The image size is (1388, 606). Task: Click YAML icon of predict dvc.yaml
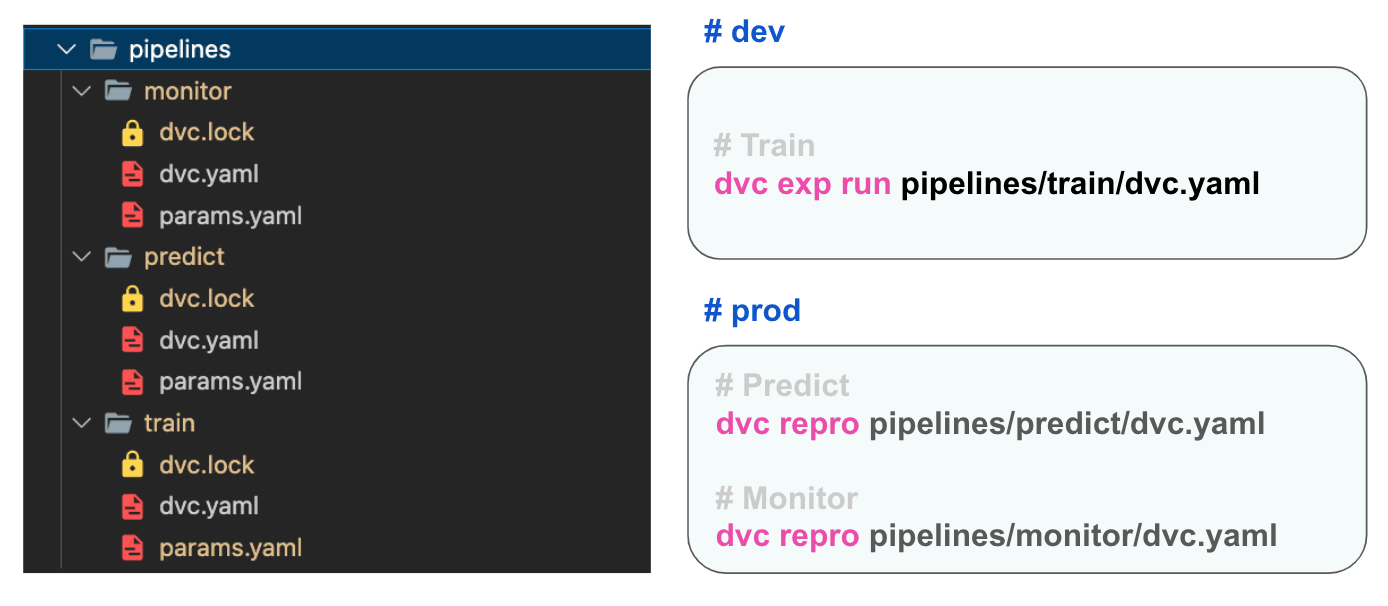pos(132,340)
